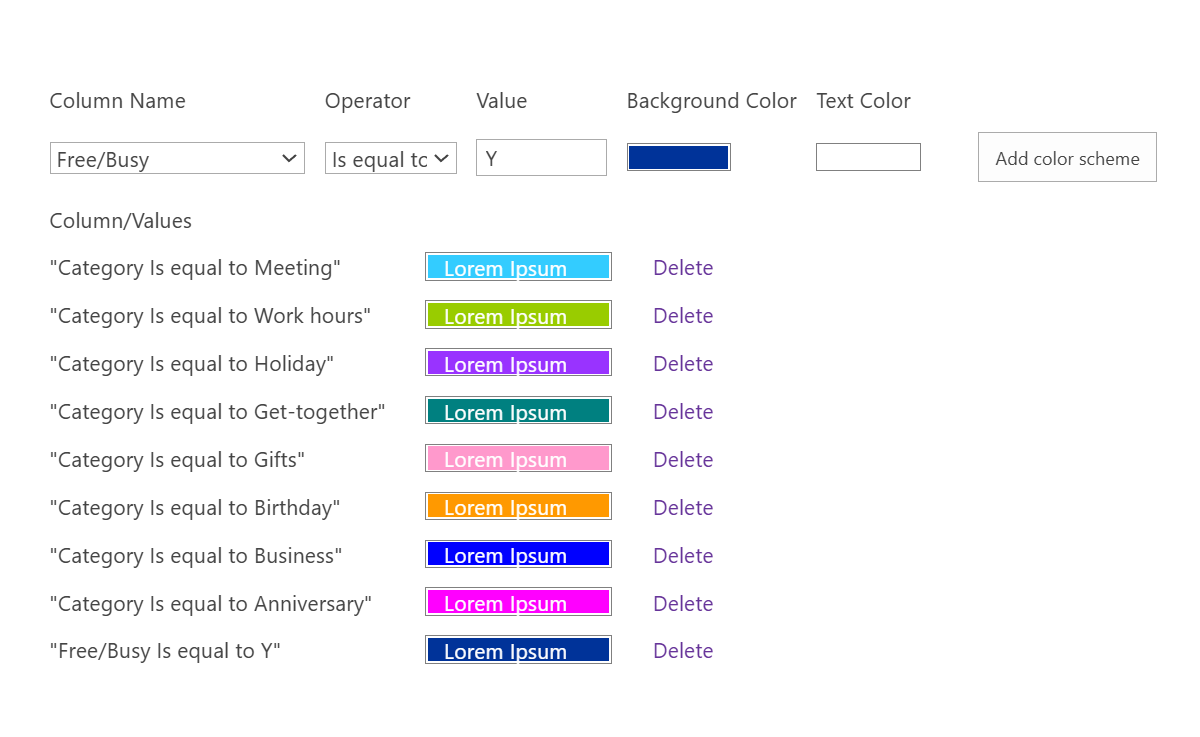Delete the Get-together color scheme
The width and height of the screenshot is (1200, 737).
683,412
